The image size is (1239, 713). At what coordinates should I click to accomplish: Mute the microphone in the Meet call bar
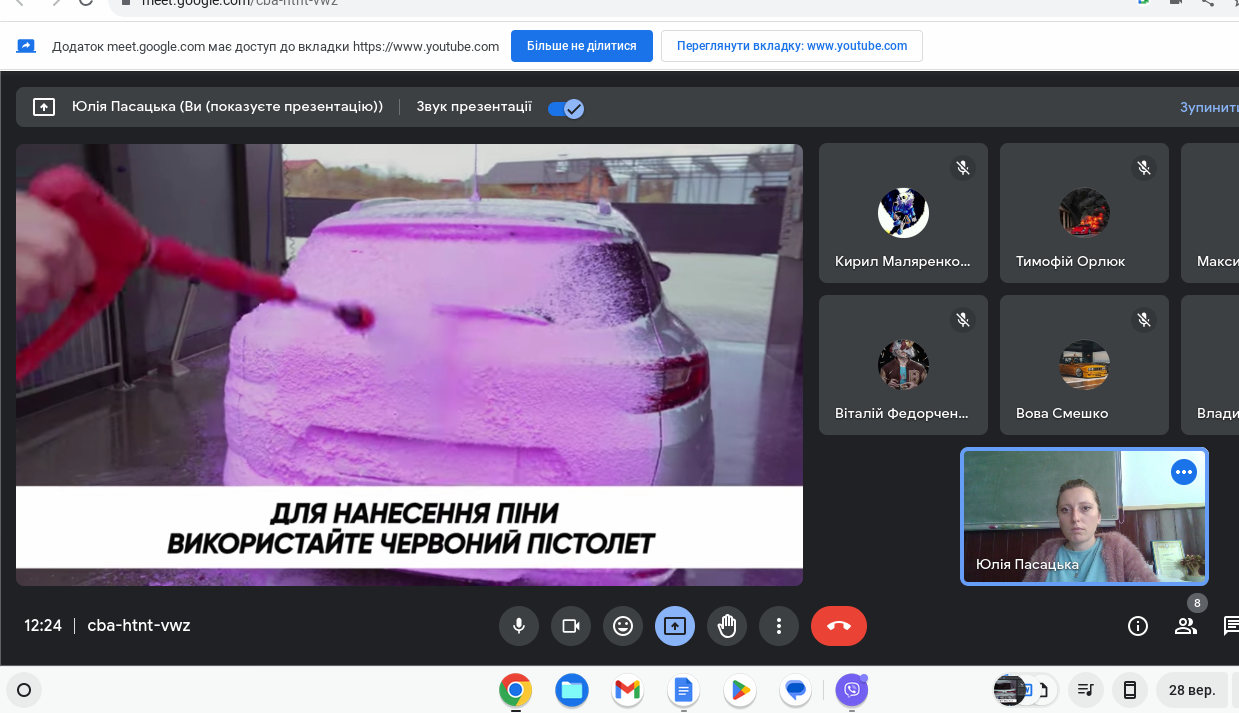pos(519,626)
